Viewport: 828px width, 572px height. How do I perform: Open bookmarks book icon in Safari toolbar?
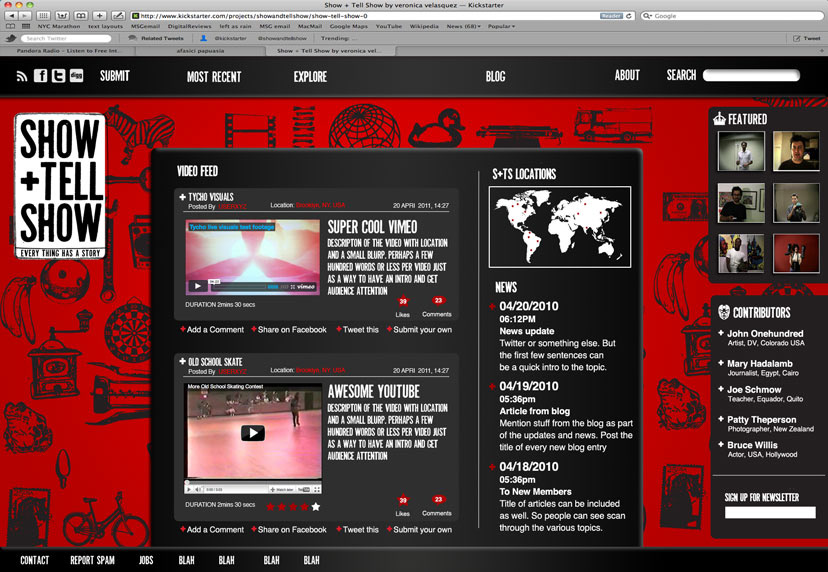click(x=81, y=16)
